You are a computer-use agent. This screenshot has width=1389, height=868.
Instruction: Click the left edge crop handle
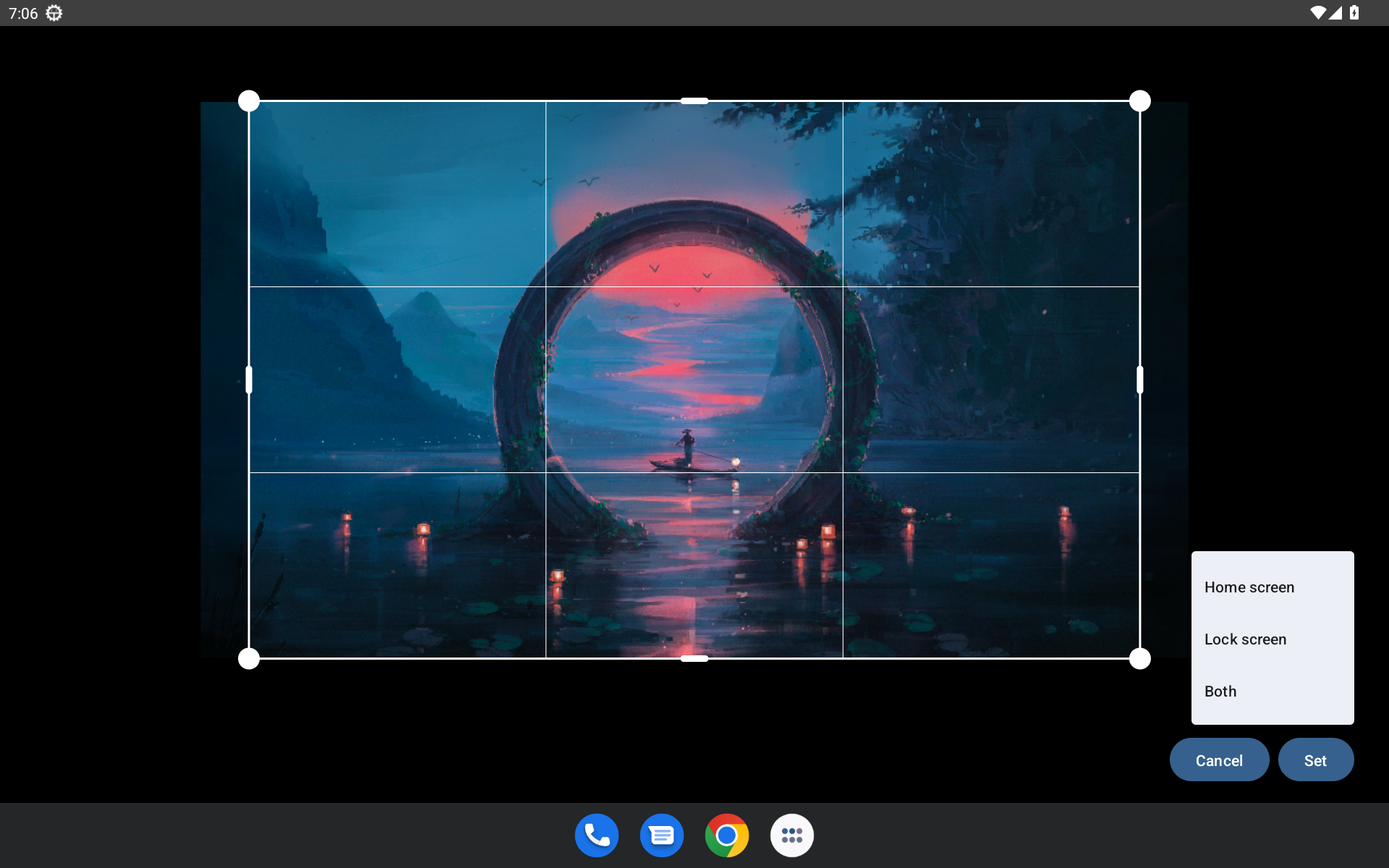click(249, 380)
